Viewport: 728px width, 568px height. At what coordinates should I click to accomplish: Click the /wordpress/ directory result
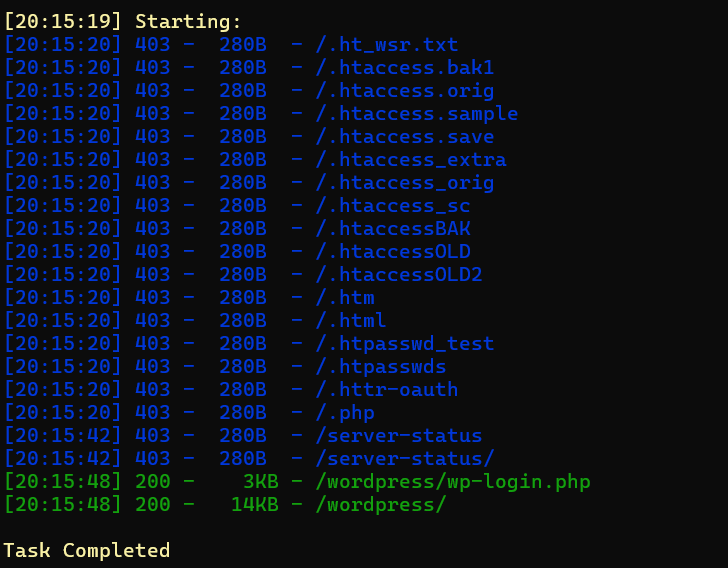(381, 505)
